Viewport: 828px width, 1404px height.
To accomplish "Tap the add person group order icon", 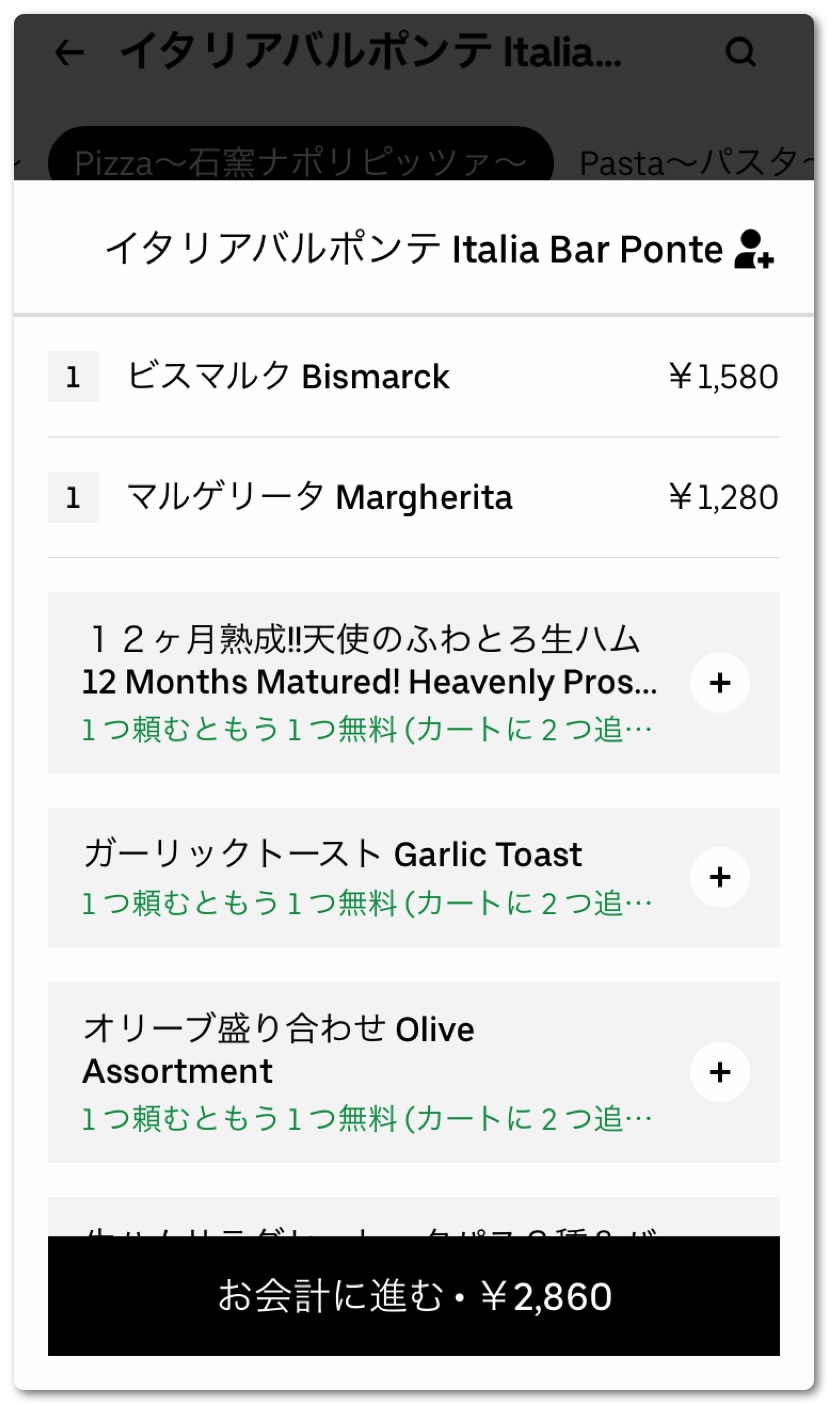I will [x=754, y=249].
